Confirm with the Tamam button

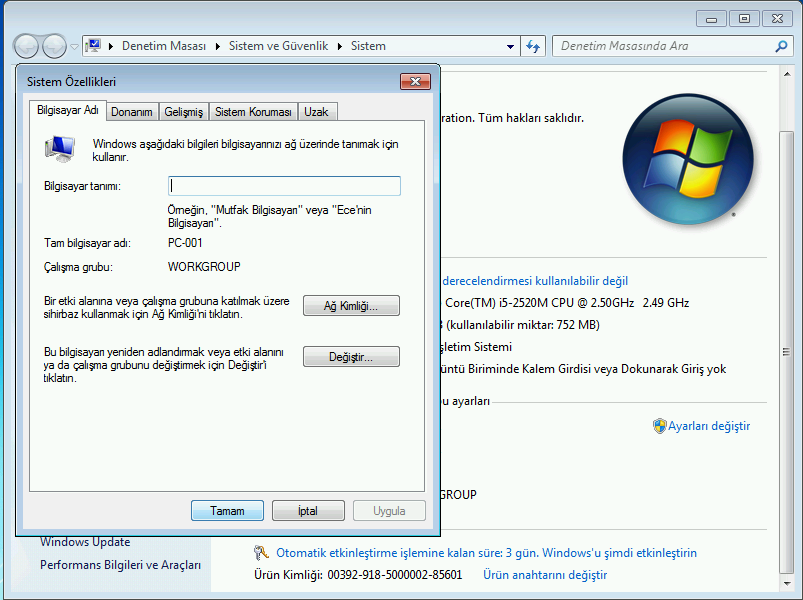point(227,511)
